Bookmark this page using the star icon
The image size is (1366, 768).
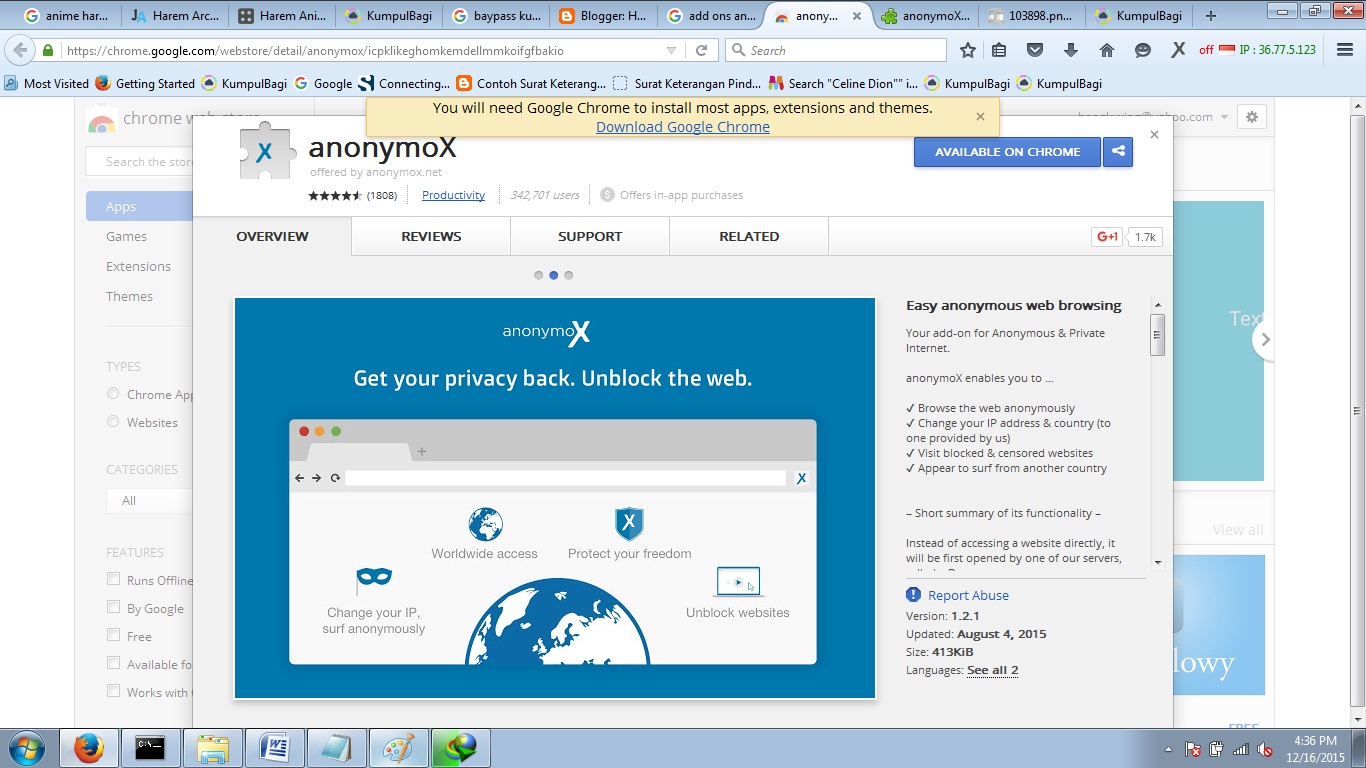point(968,50)
